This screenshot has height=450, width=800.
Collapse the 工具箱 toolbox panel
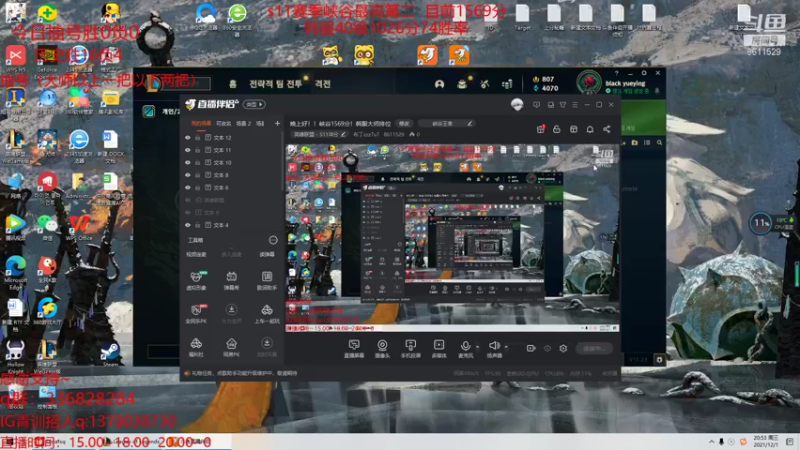(x=273, y=240)
